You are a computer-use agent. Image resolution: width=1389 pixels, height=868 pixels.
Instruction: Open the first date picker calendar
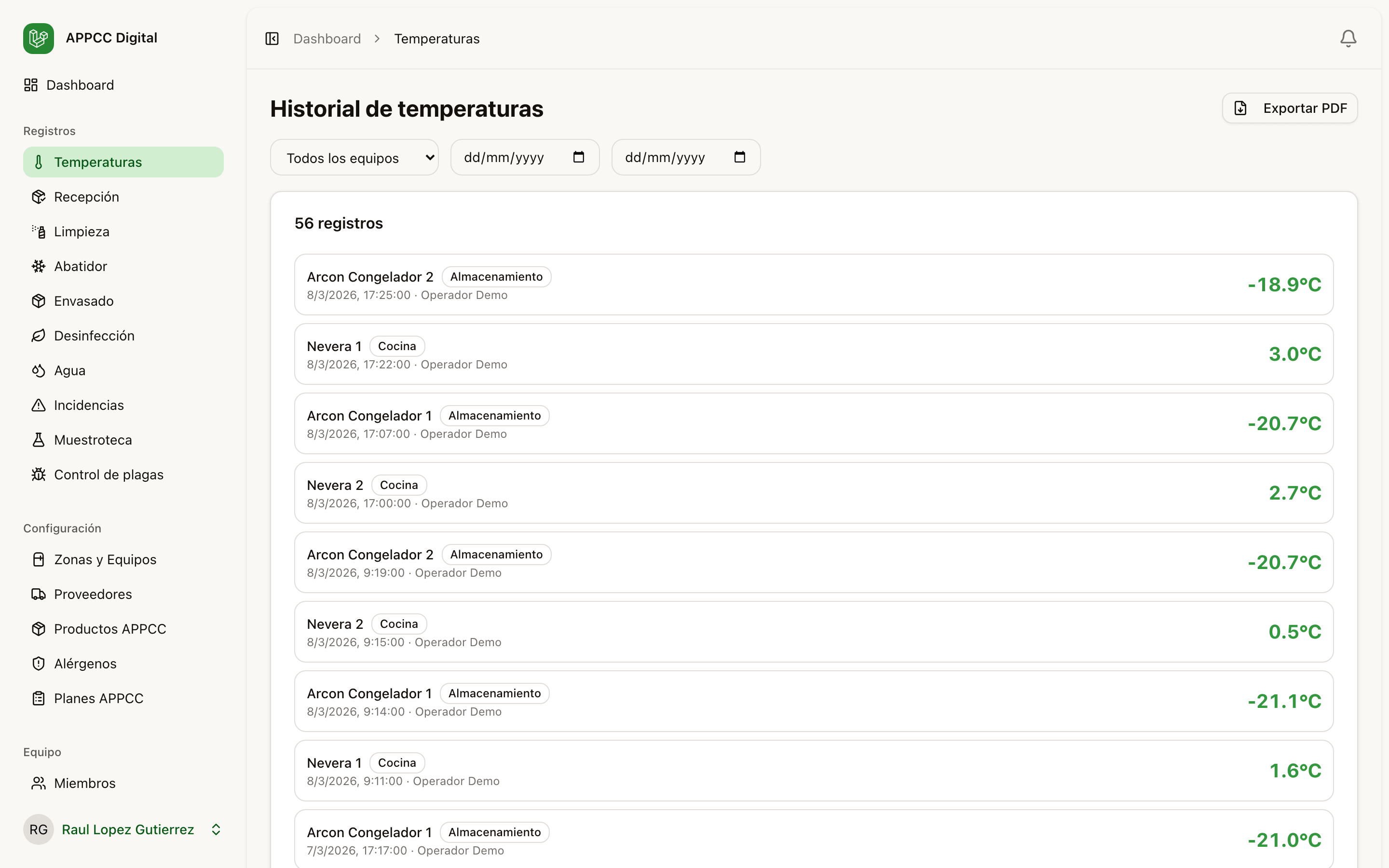(x=579, y=157)
